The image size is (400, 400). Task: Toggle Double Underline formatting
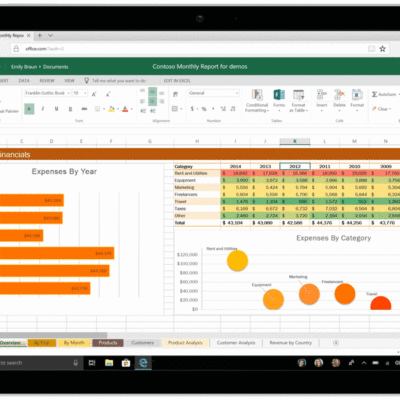click(x=70, y=109)
